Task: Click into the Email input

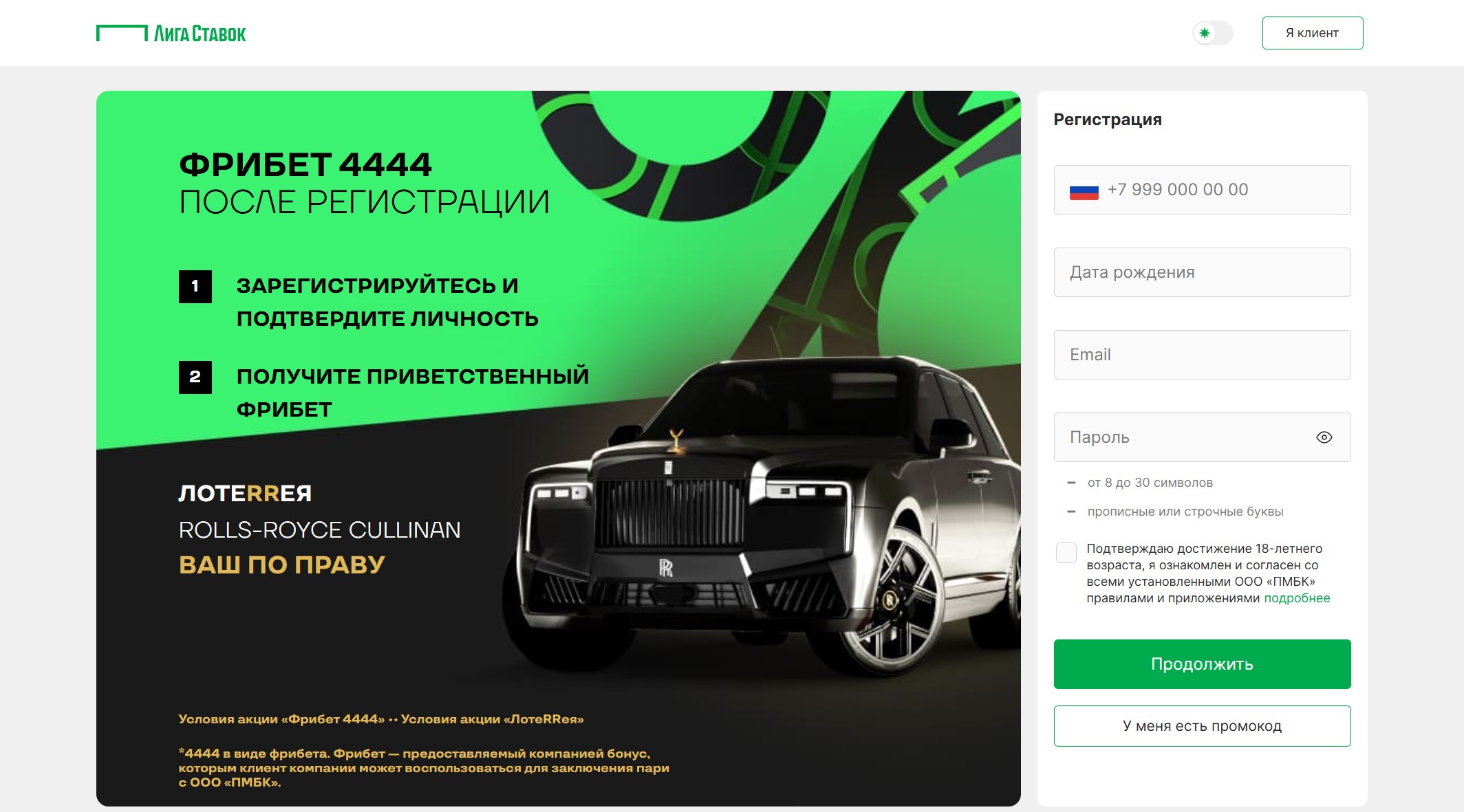Action: (x=1202, y=355)
